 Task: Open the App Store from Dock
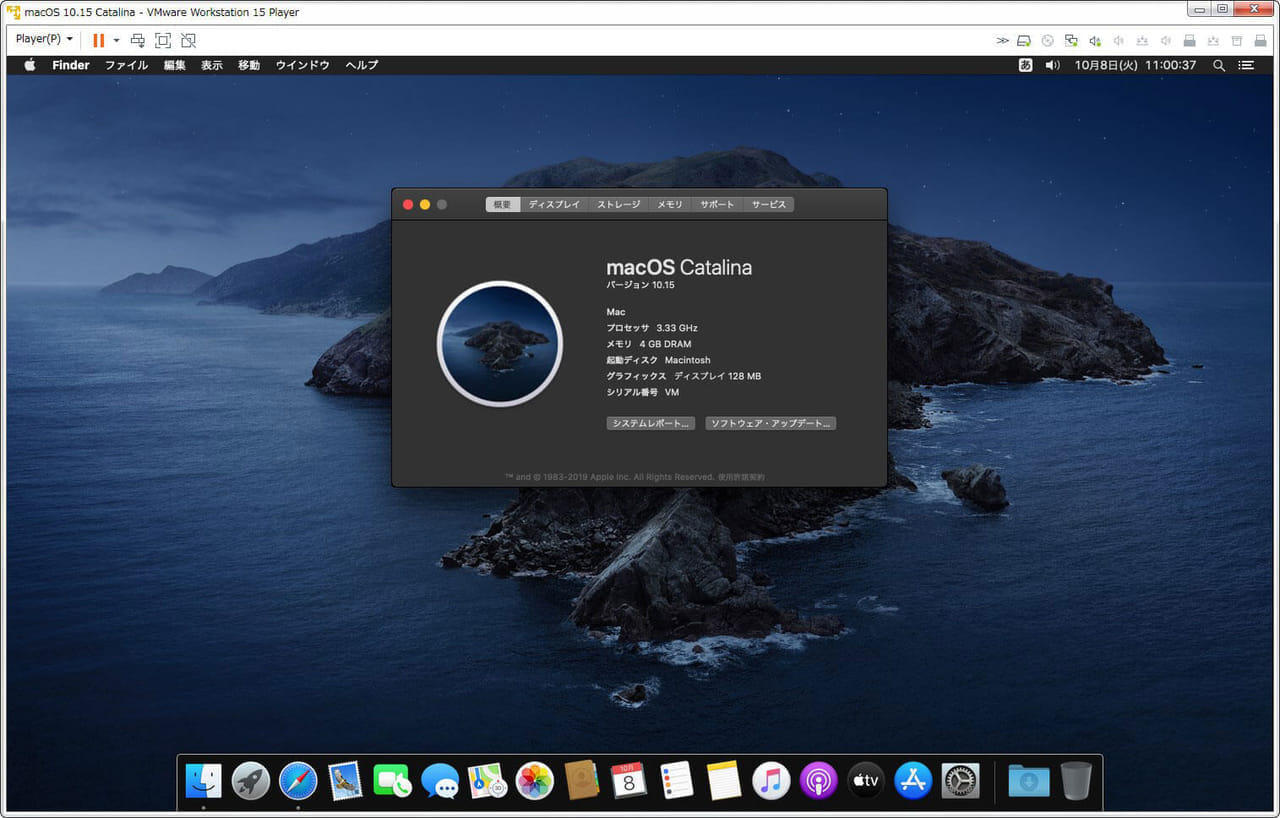tap(913, 781)
